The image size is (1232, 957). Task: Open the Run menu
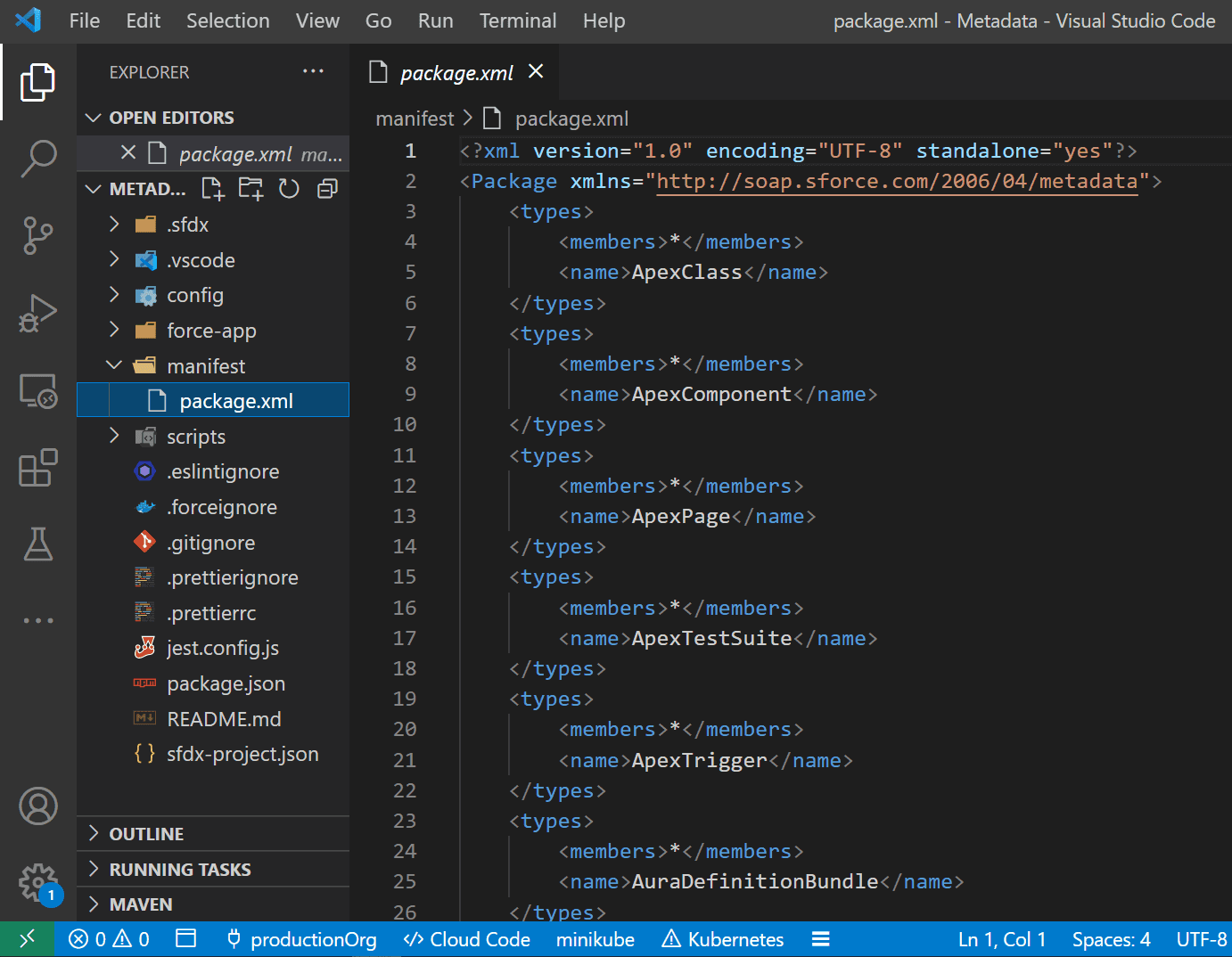pos(435,20)
